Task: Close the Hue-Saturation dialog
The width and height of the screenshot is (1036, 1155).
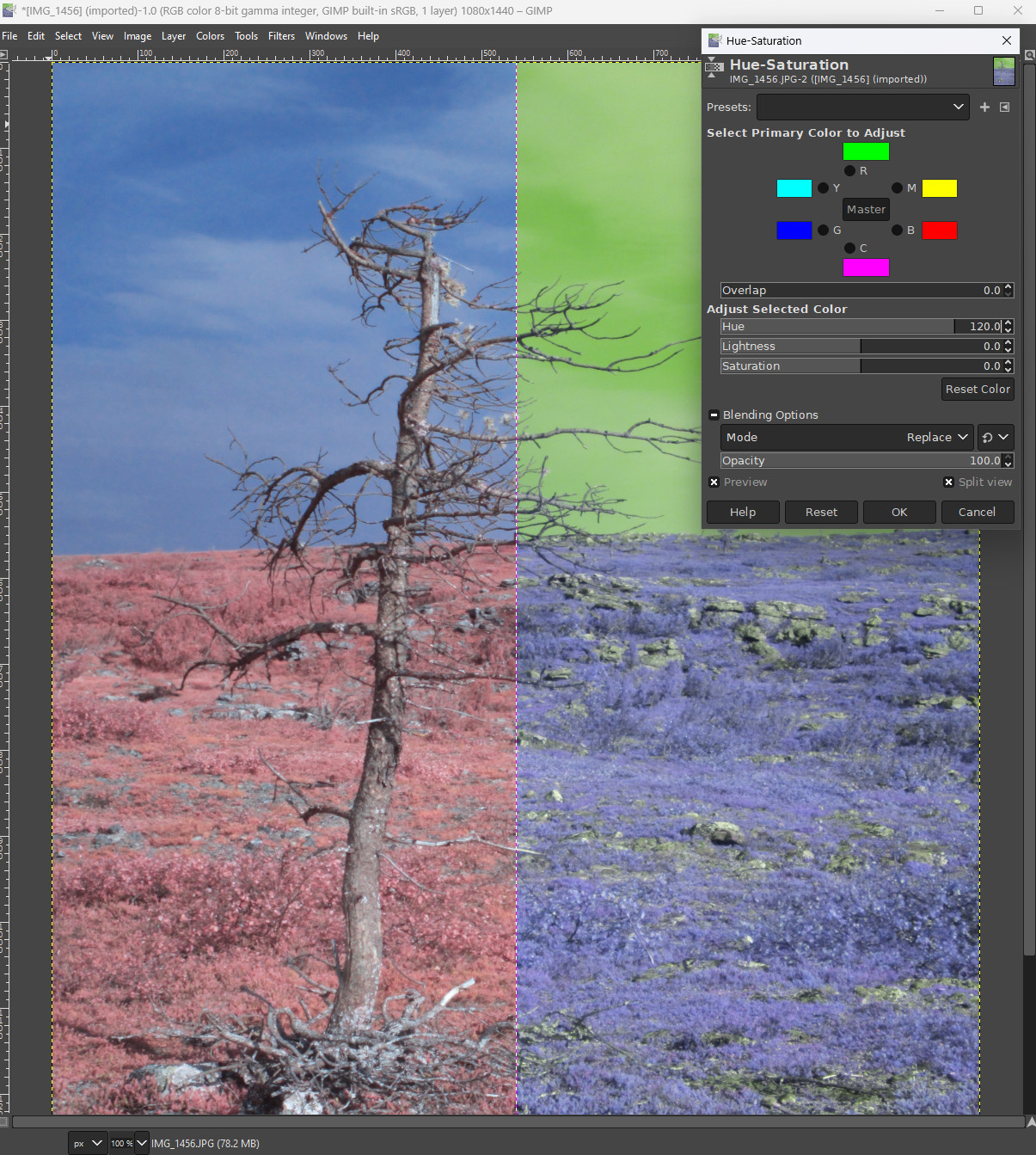Action: pyautogui.click(x=1007, y=40)
